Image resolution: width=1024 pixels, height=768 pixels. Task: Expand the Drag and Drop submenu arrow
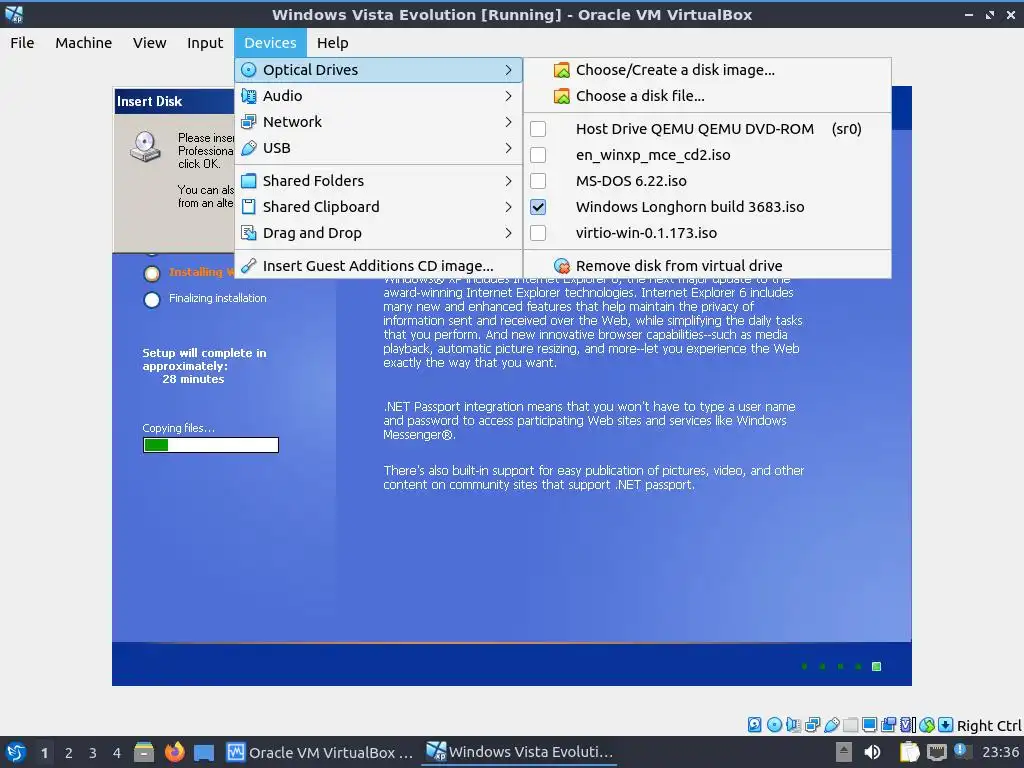tap(508, 233)
